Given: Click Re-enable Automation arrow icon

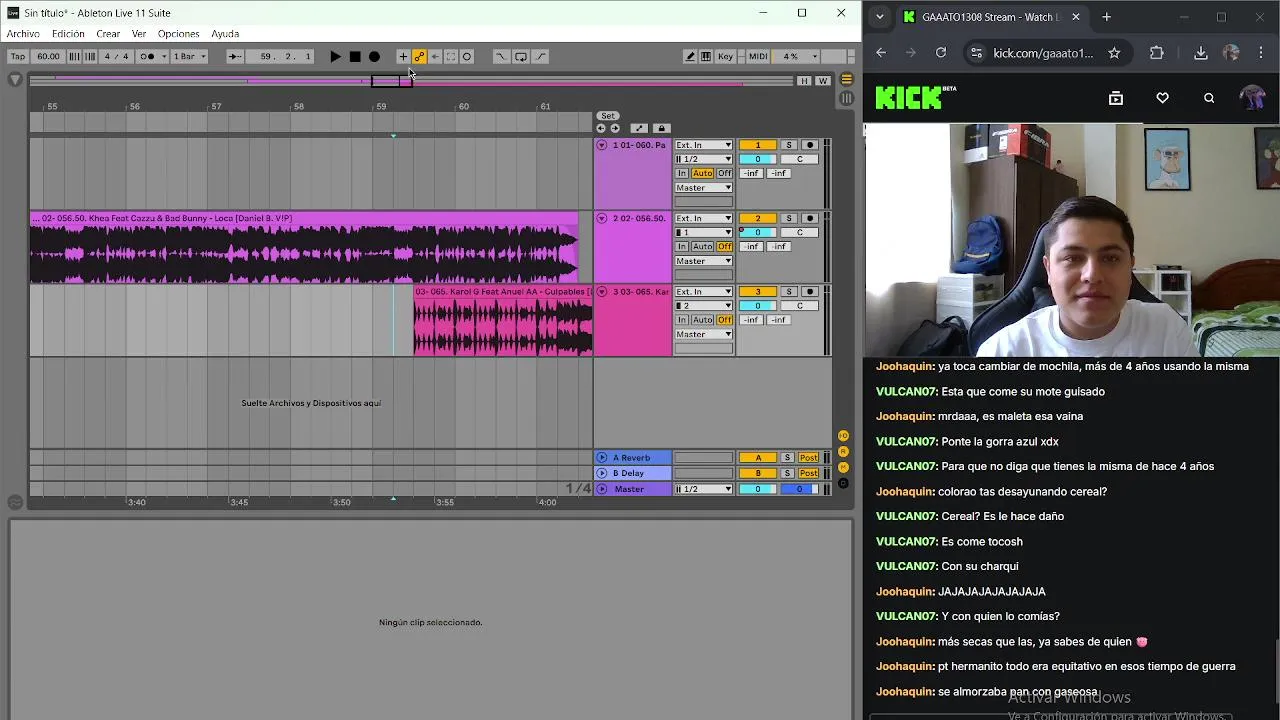Looking at the screenshot, I should pos(435,57).
